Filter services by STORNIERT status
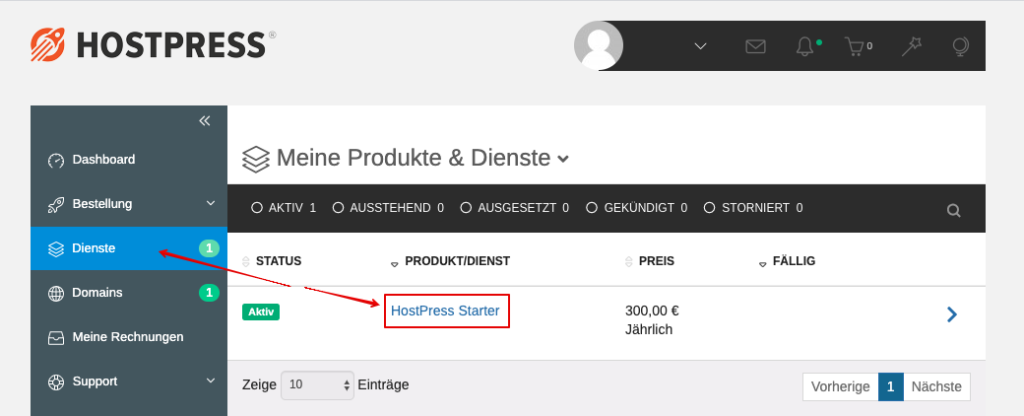This screenshot has height=416, width=1024. 753,208
